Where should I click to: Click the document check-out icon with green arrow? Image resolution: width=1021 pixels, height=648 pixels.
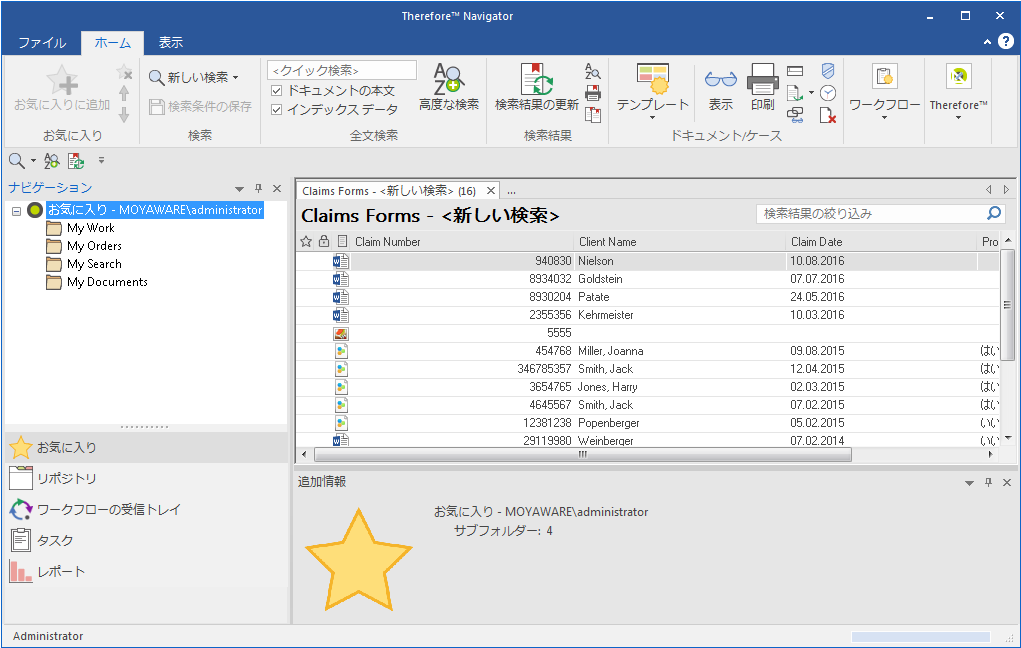click(795, 93)
